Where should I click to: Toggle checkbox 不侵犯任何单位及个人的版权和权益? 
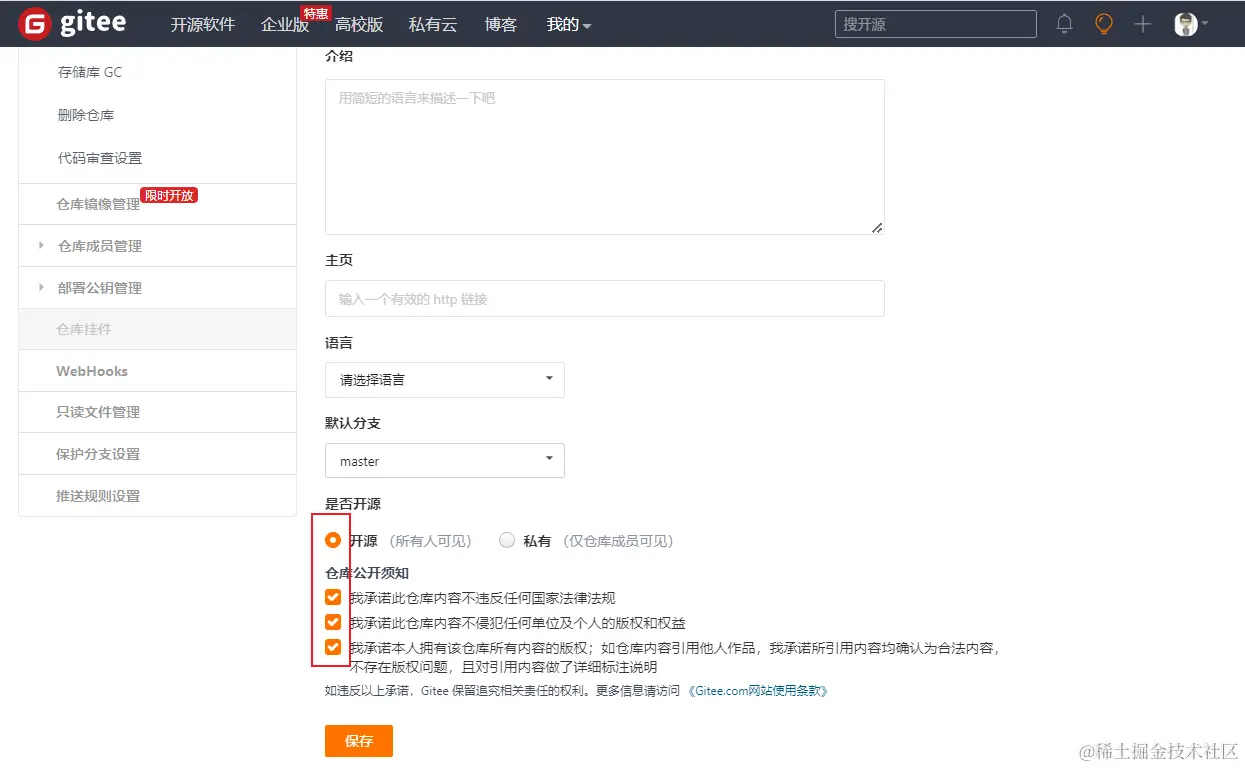pos(333,622)
